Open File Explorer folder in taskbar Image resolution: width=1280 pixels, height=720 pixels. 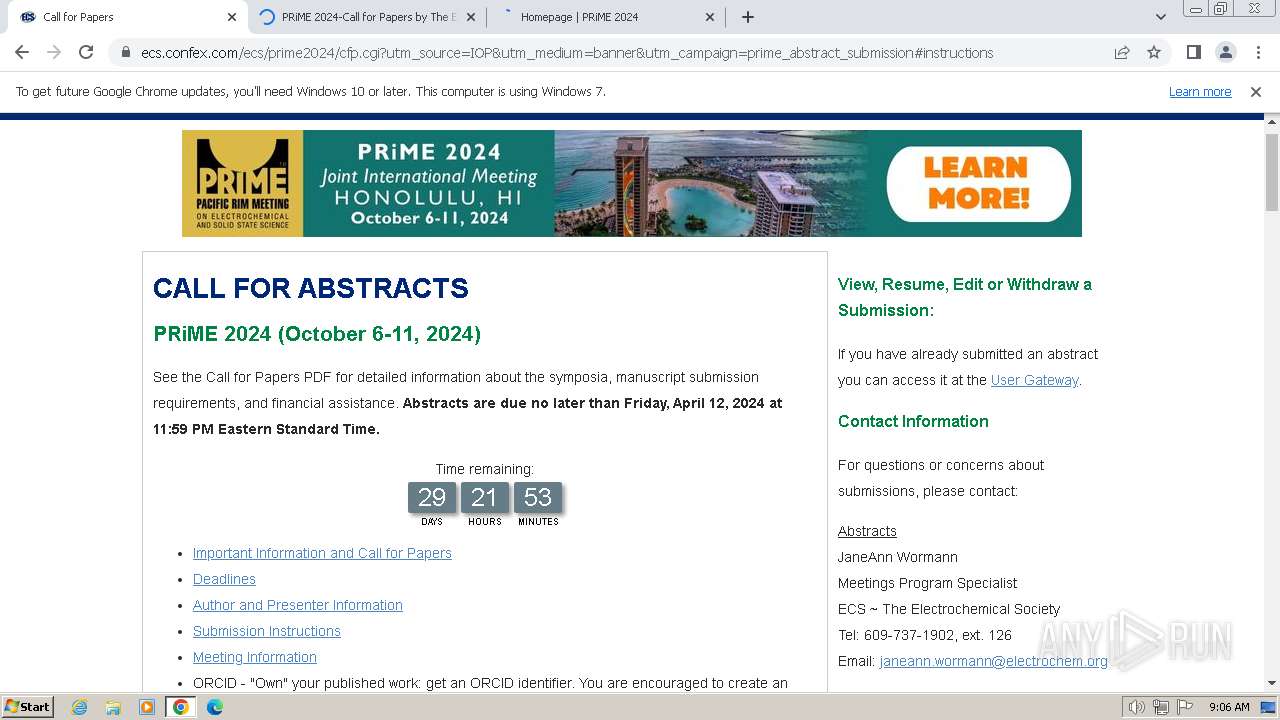click(x=113, y=707)
